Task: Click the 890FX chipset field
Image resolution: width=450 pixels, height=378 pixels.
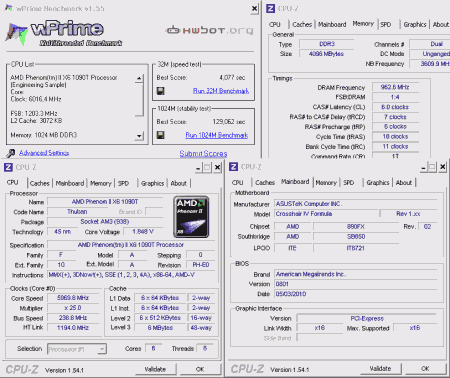Action: click(x=356, y=227)
